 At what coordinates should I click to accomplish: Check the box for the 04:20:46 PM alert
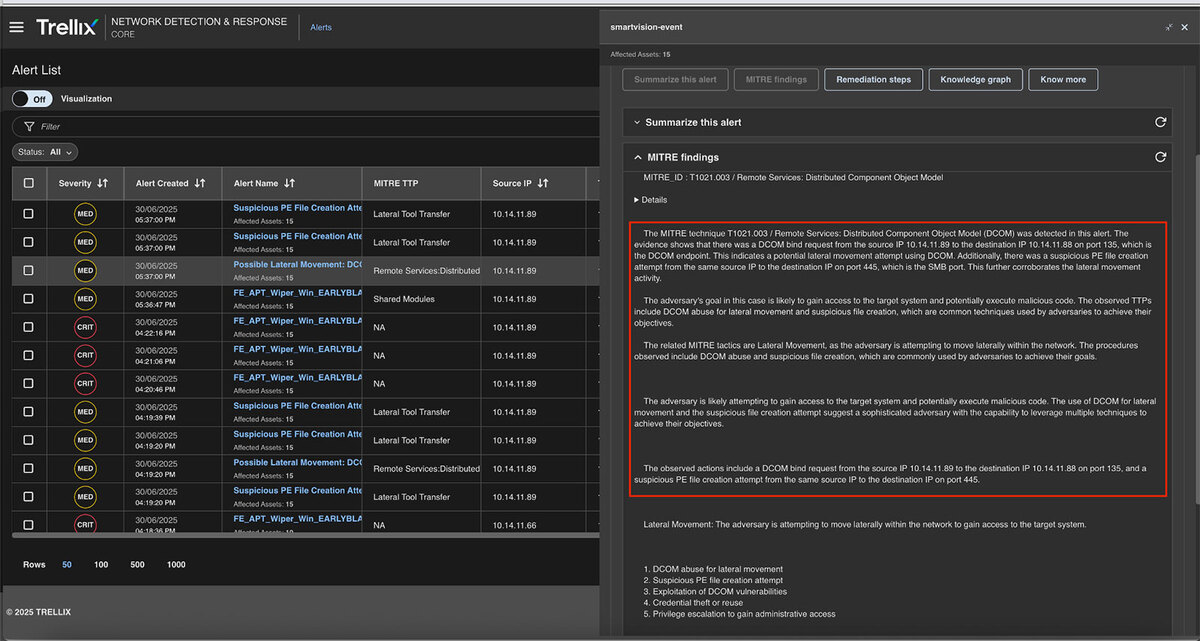(28, 383)
